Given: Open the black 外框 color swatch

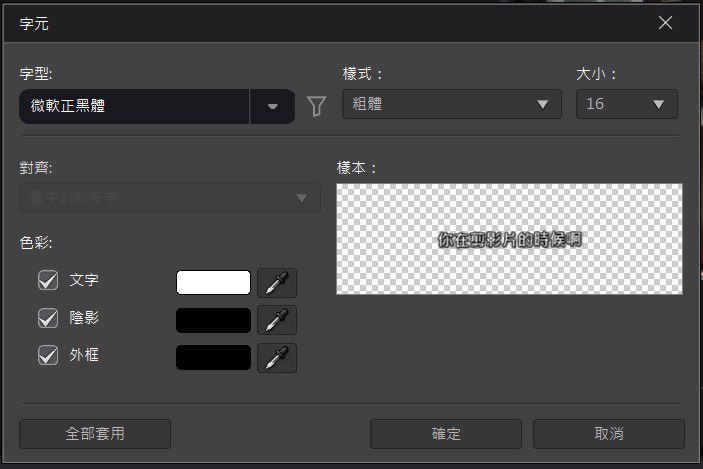Looking at the screenshot, I should [x=213, y=357].
